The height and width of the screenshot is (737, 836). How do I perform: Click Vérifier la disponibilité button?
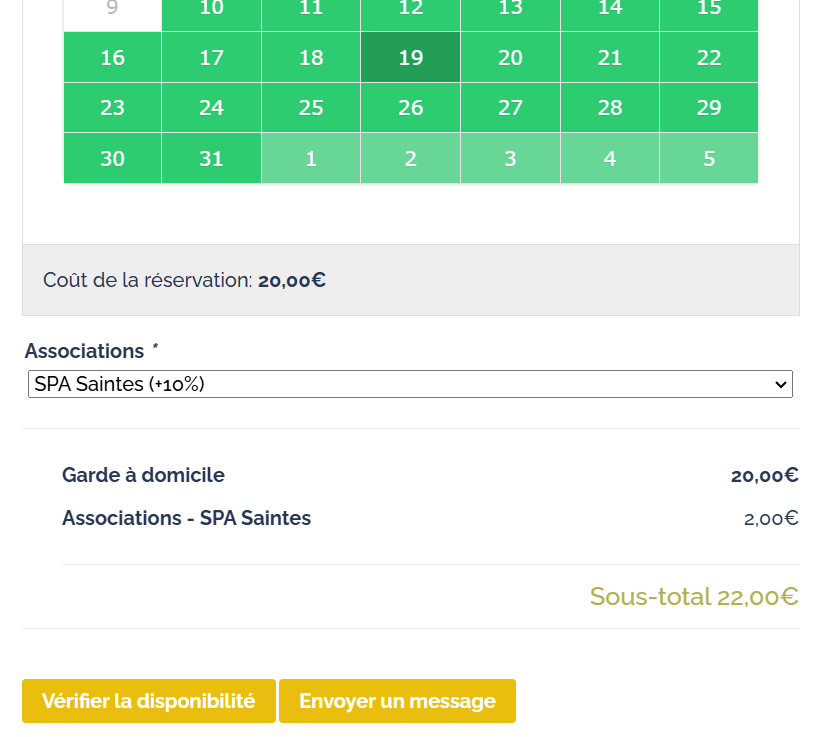pos(148,701)
